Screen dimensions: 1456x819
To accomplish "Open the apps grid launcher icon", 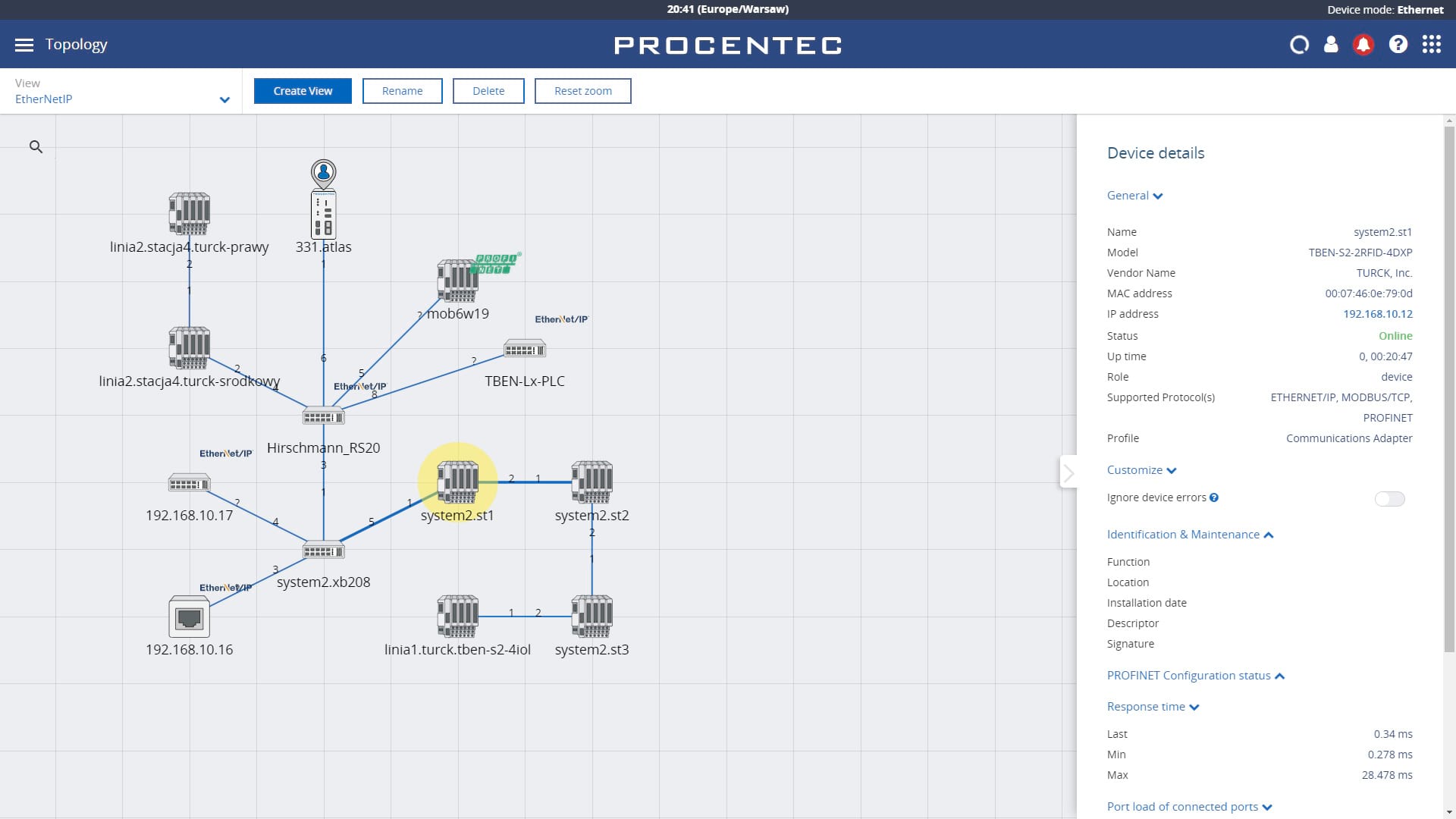I will (x=1432, y=45).
